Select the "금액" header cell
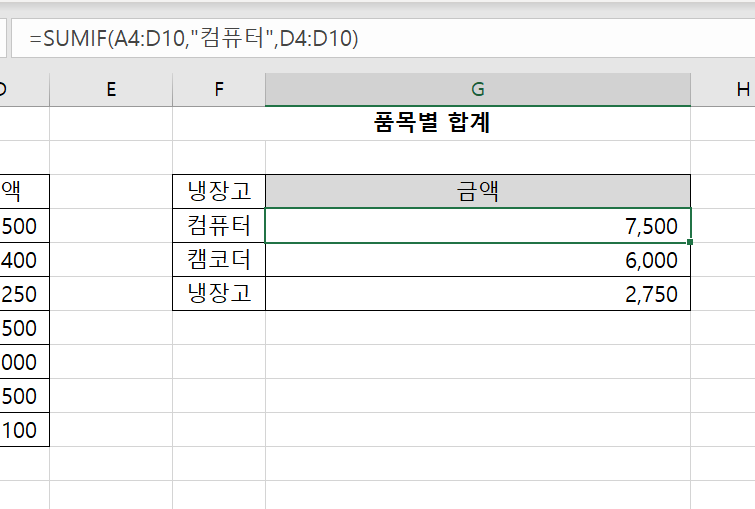The height and width of the screenshot is (509, 755). coord(477,192)
